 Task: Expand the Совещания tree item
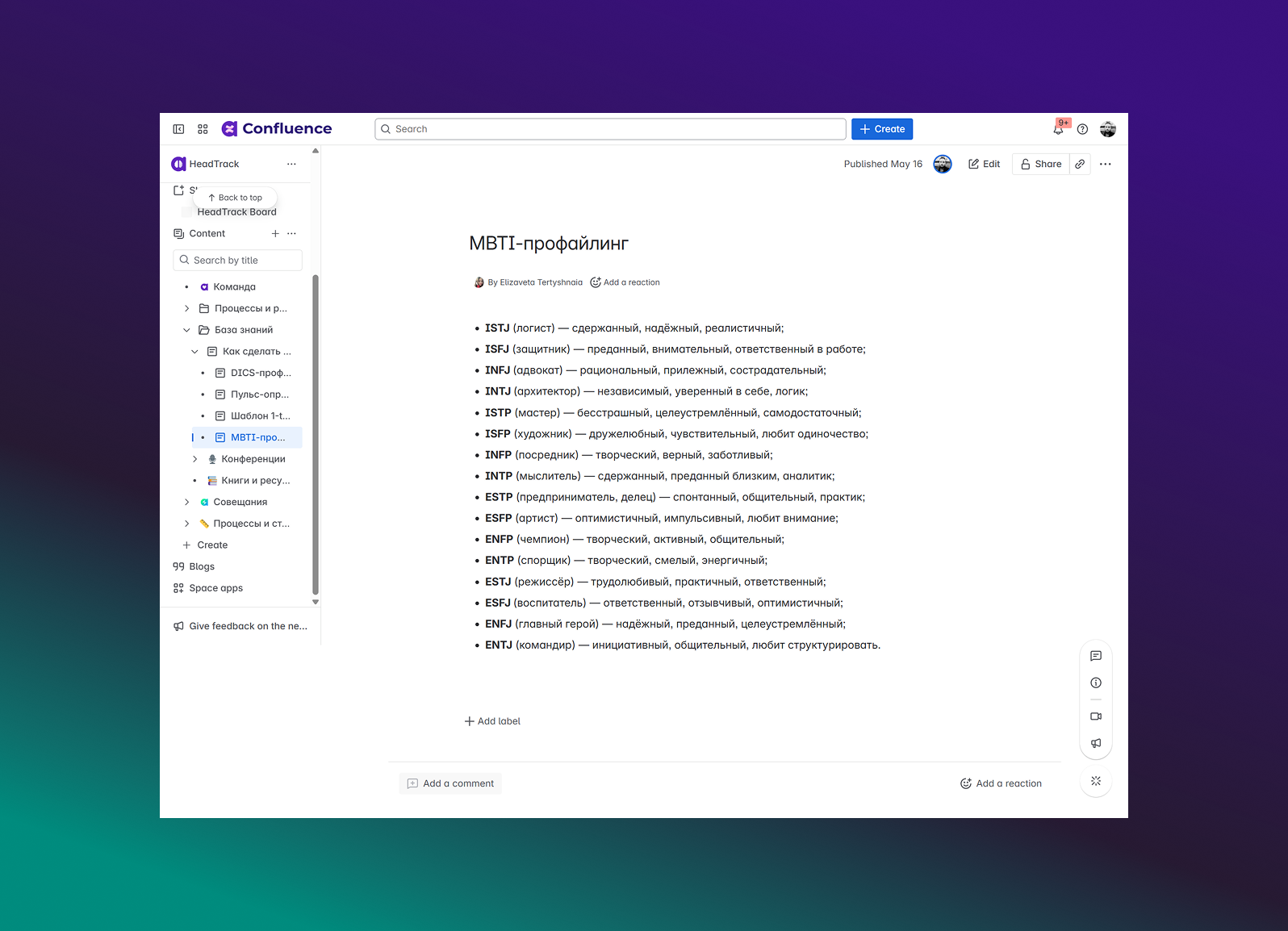[x=186, y=502]
